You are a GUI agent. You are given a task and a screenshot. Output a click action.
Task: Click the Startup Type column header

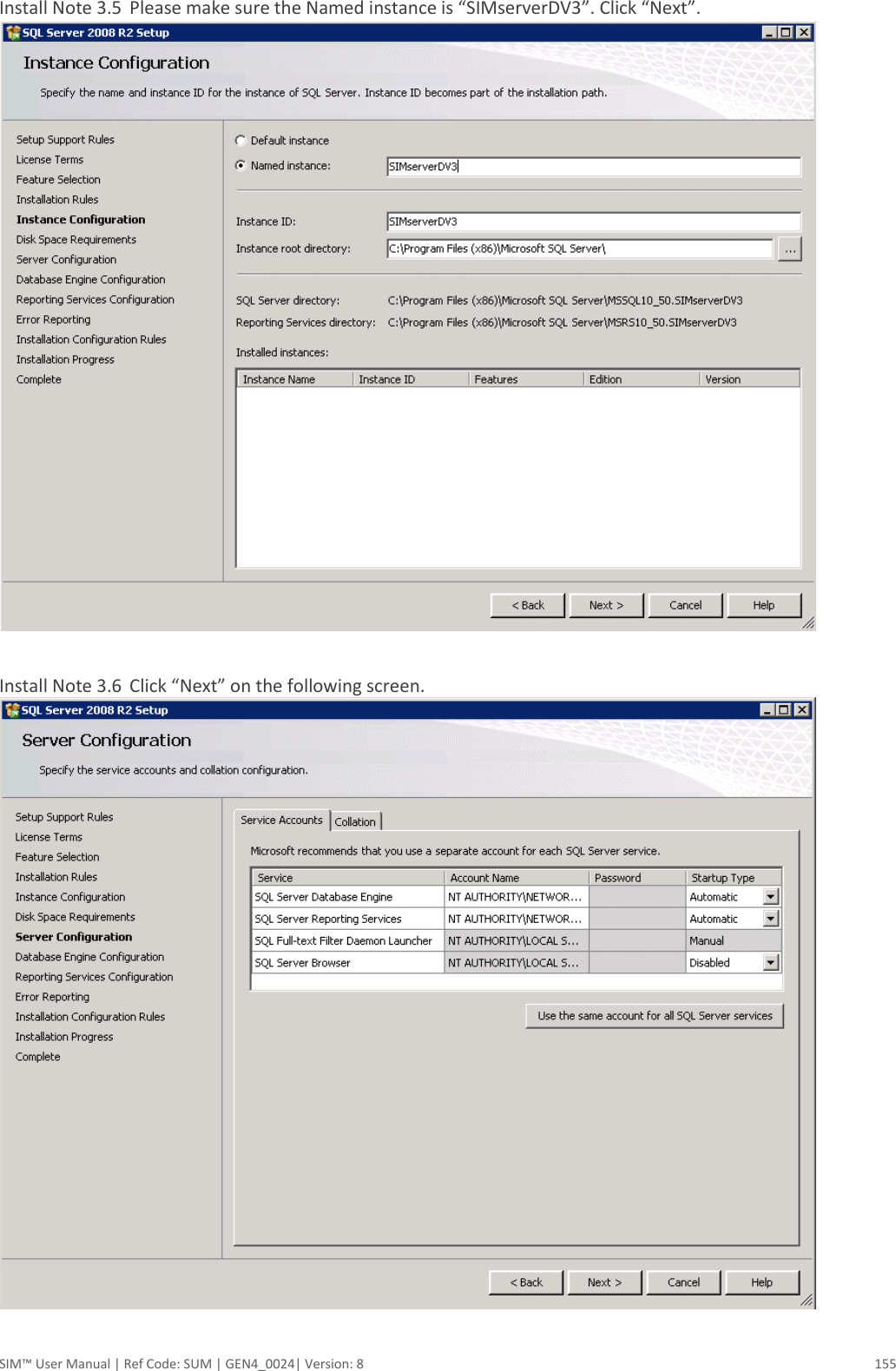pos(734,878)
